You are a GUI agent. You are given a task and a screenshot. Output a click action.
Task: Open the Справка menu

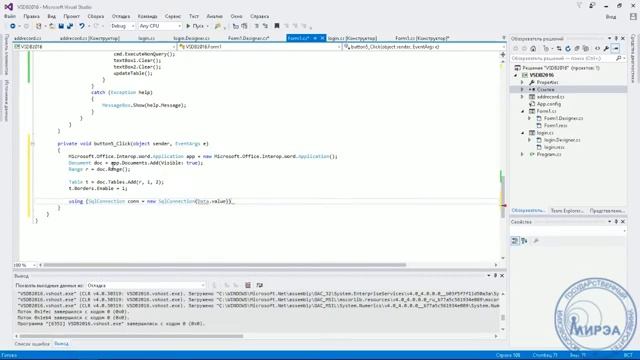pos(259,16)
